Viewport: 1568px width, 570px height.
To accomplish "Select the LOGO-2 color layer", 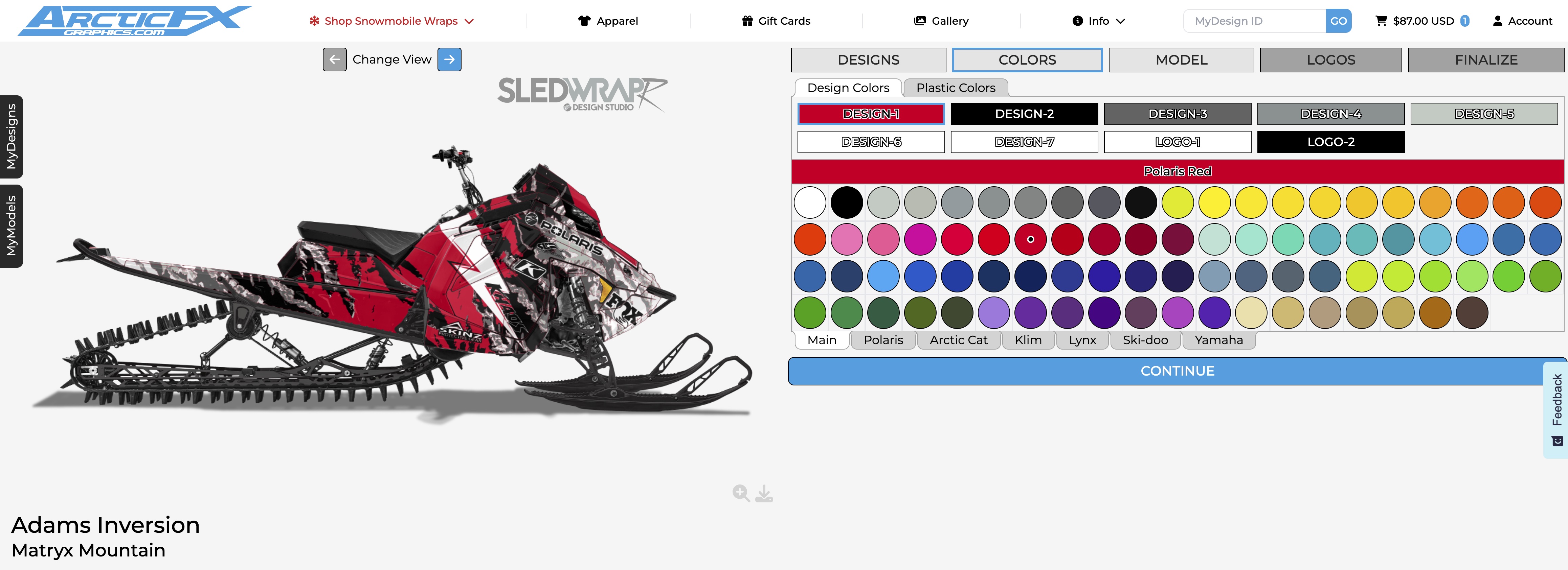I will click(1330, 142).
